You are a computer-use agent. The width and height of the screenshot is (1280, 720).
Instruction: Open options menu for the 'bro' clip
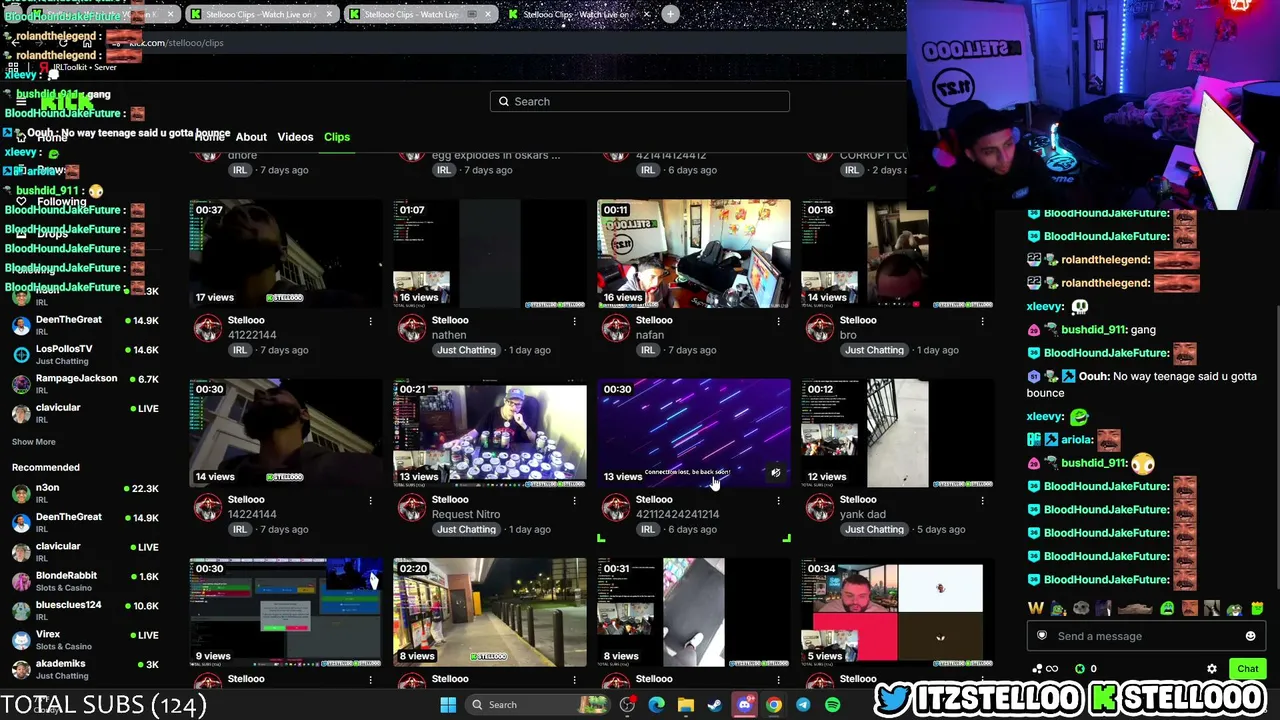tap(982, 321)
